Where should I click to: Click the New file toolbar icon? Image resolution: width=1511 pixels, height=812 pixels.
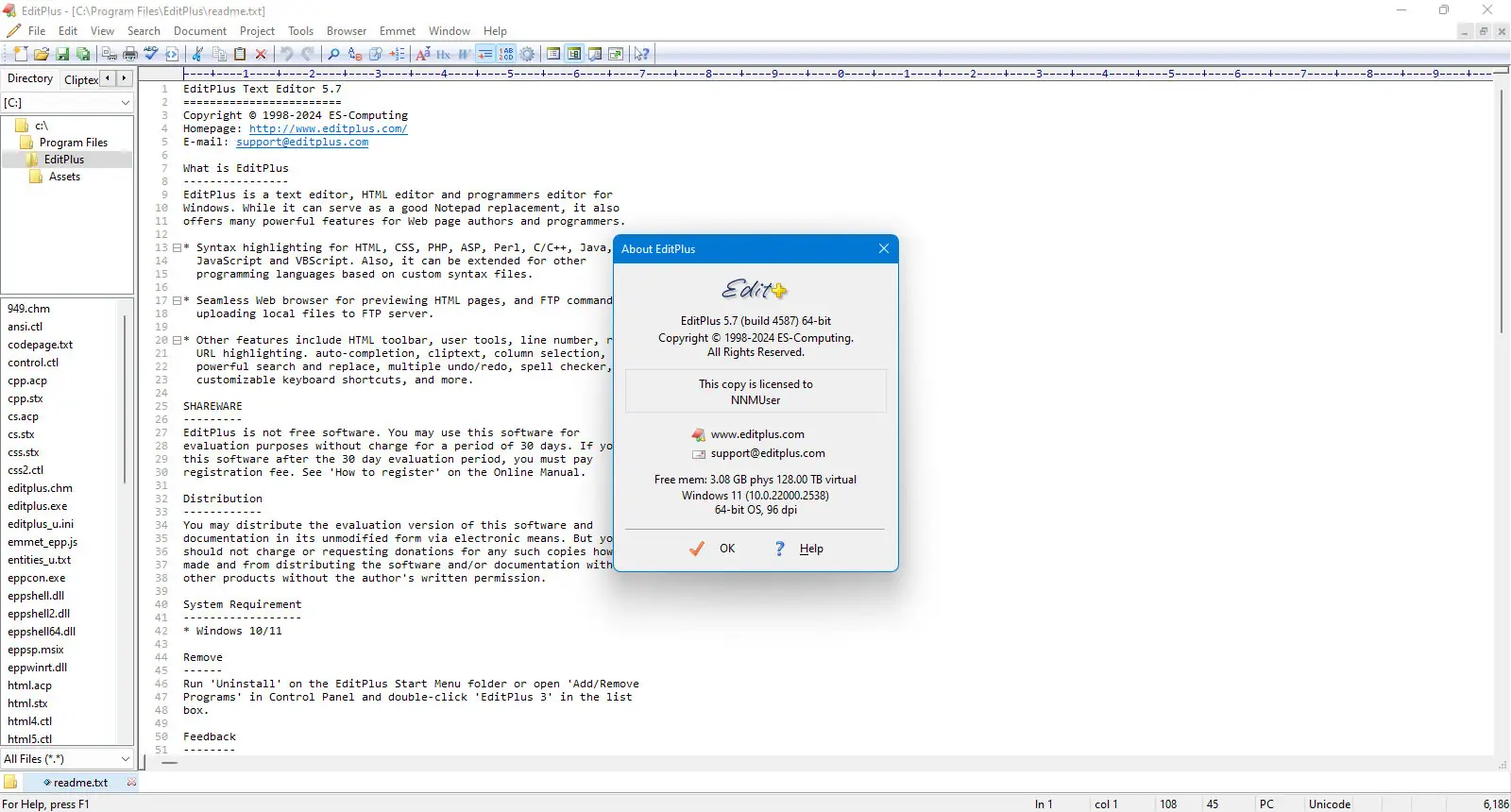pyautogui.click(x=21, y=54)
